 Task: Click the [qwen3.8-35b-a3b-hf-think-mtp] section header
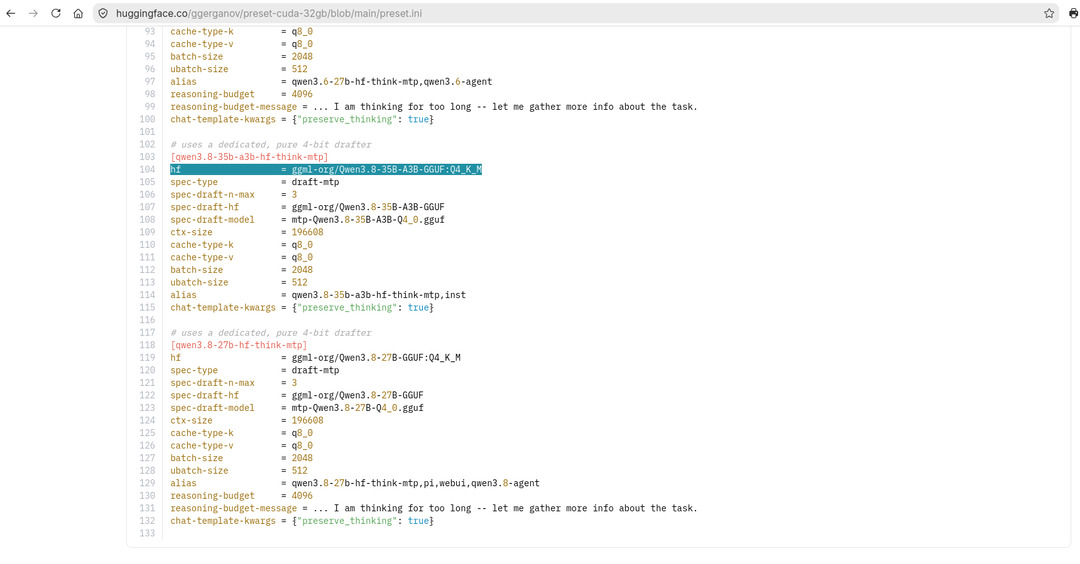click(249, 157)
